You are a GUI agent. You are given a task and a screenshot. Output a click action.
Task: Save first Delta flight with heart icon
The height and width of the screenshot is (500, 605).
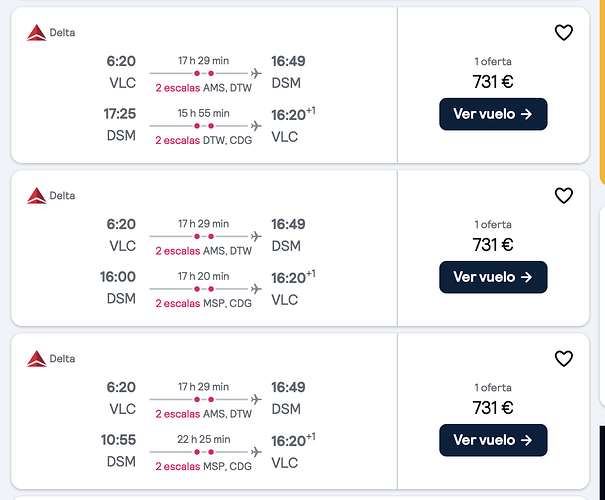tap(564, 33)
